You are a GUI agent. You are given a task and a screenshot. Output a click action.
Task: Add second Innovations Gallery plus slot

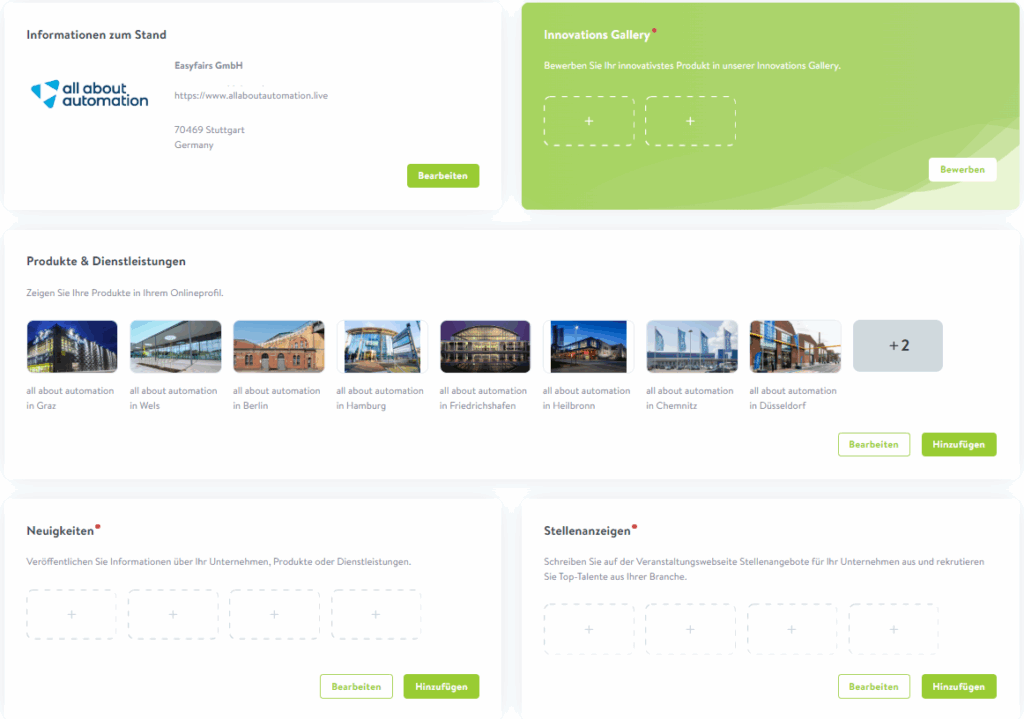coord(690,121)
